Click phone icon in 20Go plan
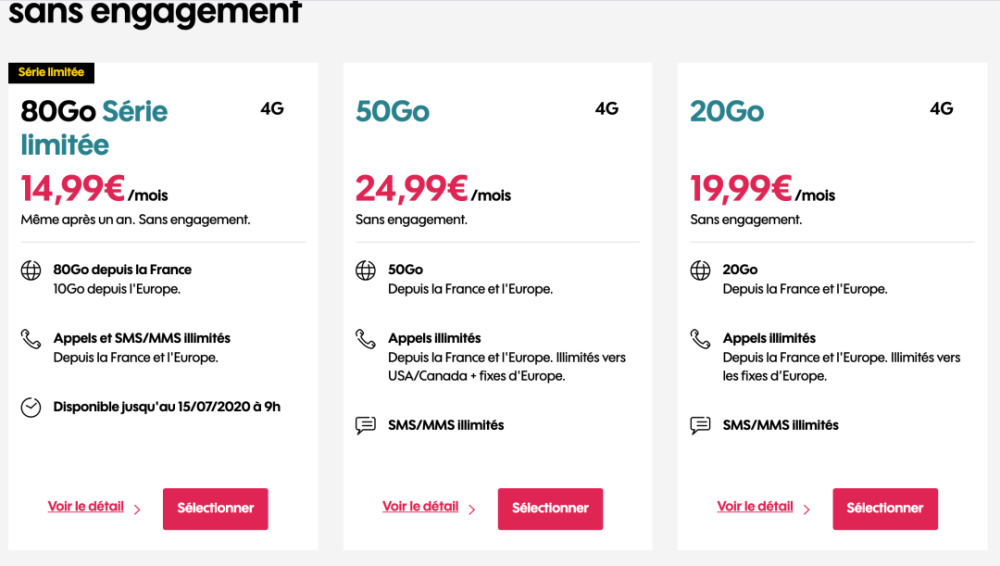 (700, 339)
